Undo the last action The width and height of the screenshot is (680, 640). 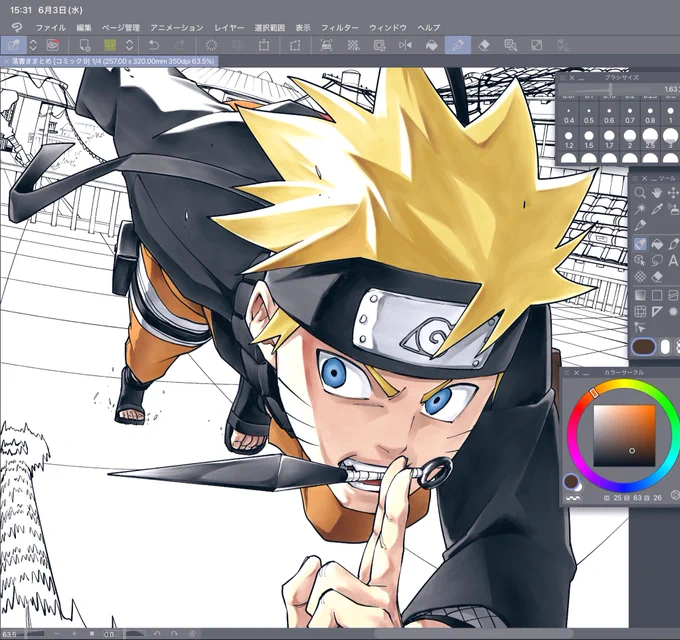[154, 45]
